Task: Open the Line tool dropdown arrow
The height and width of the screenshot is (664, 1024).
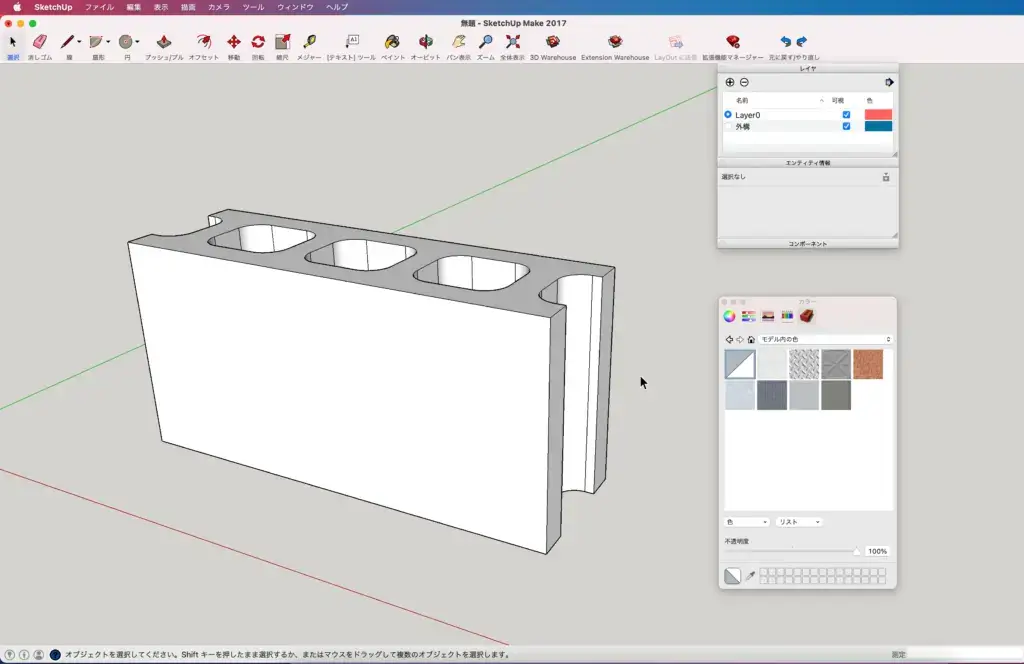Action: pyautogui.click(x=79, y=42)
